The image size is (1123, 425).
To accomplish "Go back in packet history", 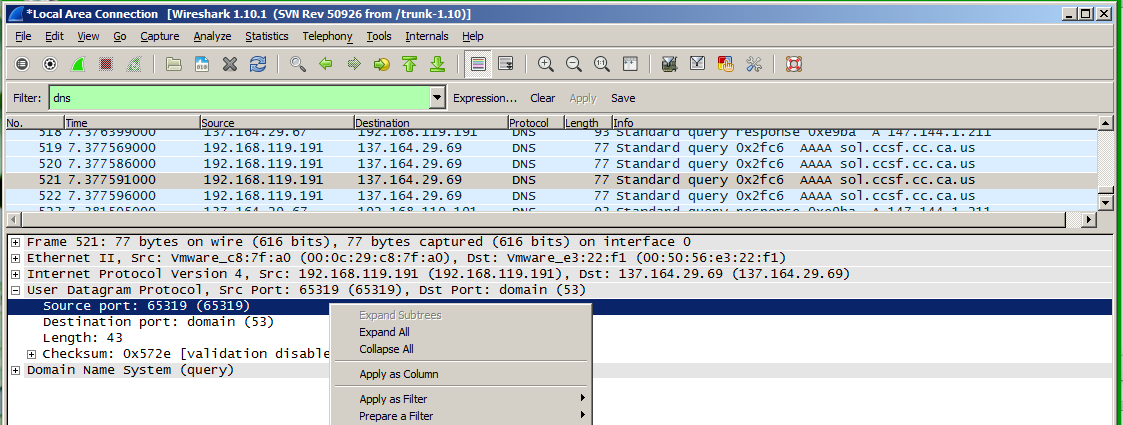I will pos(326,65).
